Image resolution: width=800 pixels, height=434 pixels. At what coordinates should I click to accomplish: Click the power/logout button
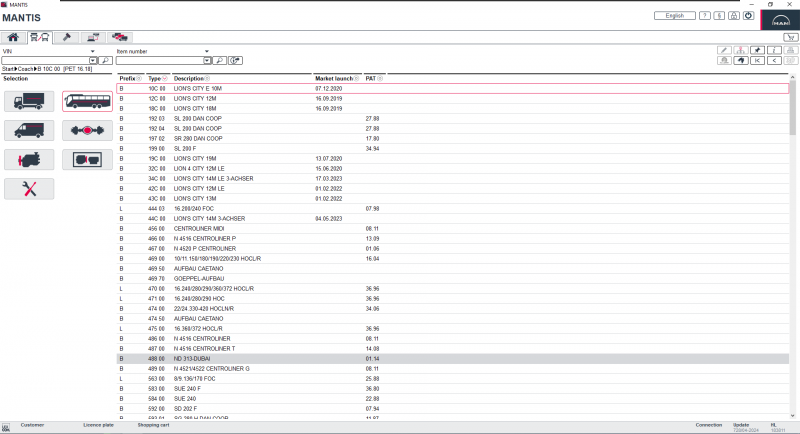[x=748, y=16]
